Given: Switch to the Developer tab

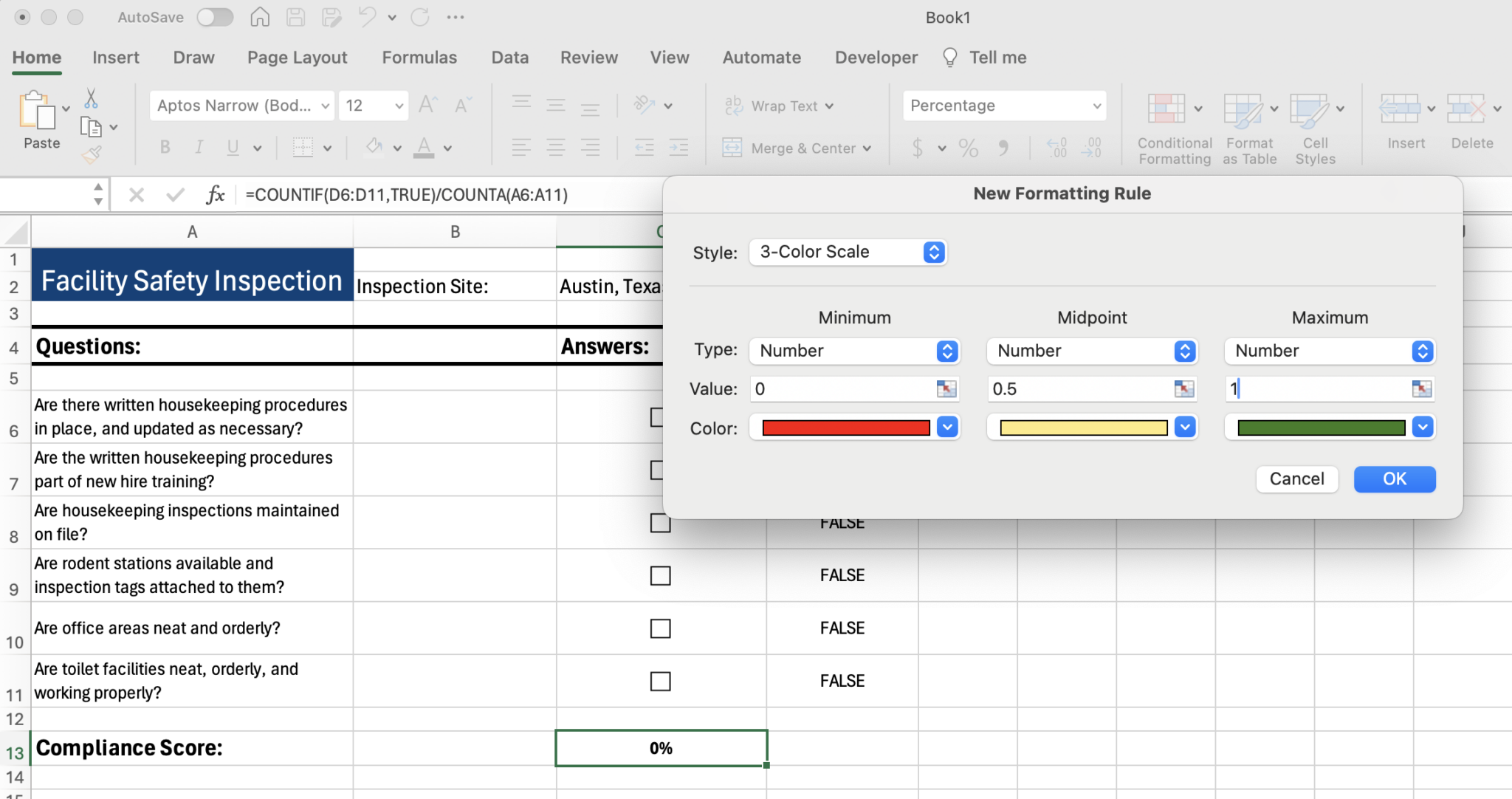Looking at the screenshot, I should 875,57.
